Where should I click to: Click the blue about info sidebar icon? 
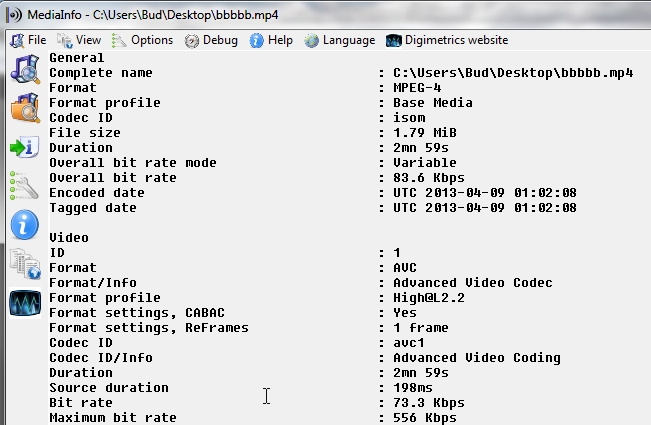24,225
